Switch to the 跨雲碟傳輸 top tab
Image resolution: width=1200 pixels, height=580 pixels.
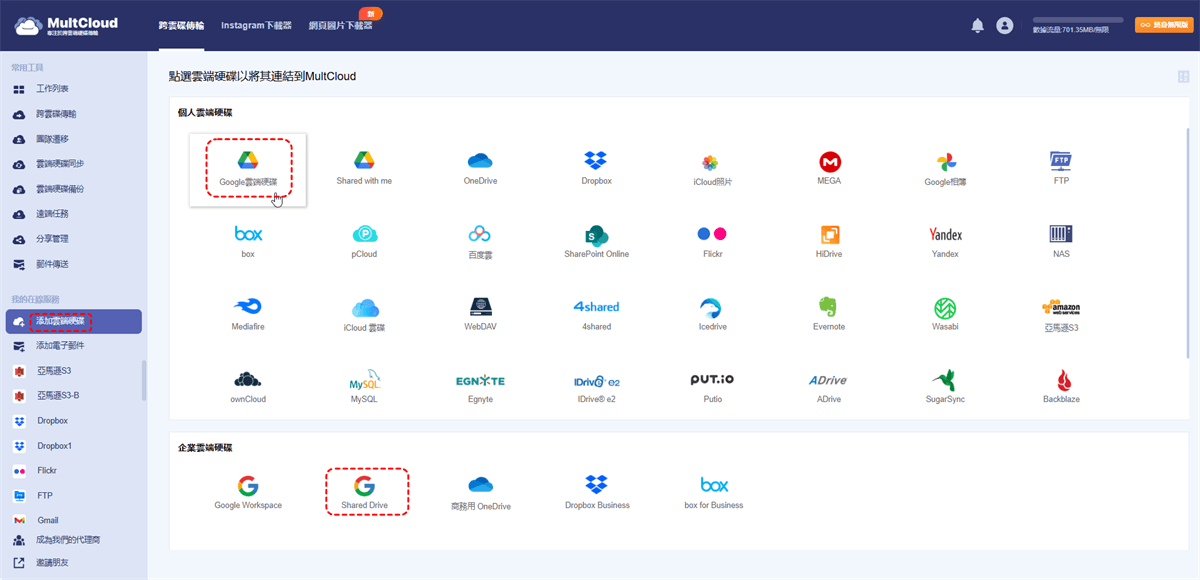point(181,26)
